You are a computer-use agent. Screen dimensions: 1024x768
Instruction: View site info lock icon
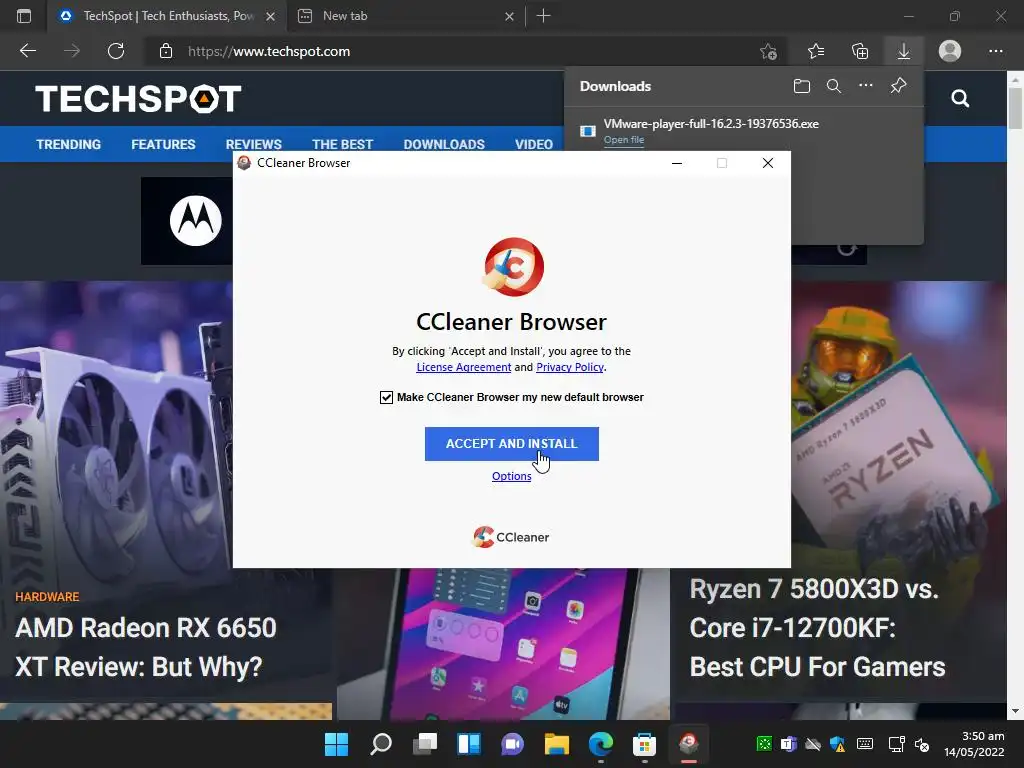click(x=166, y=51)
